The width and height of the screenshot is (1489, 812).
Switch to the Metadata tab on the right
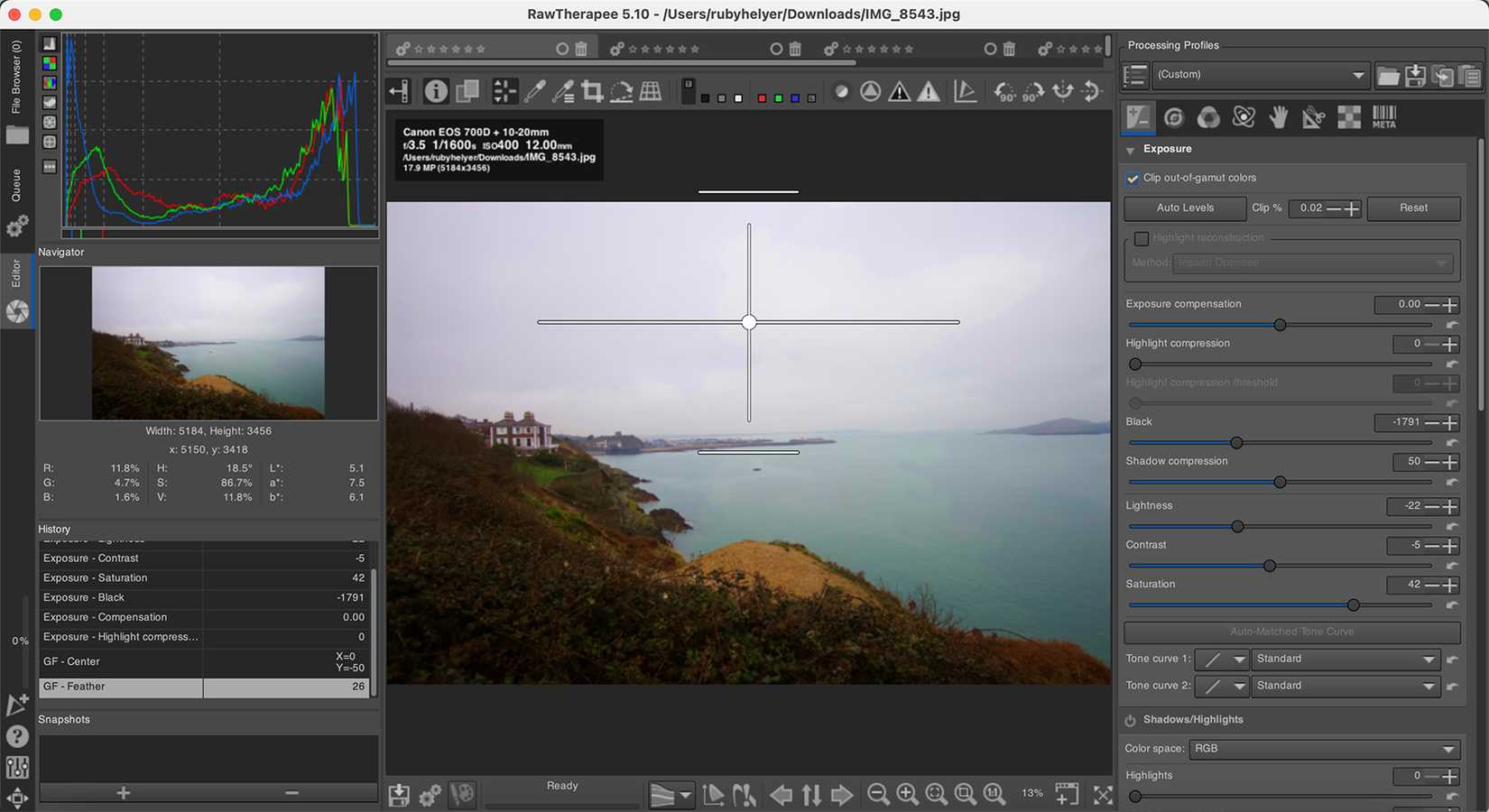tap(1383, 117)
